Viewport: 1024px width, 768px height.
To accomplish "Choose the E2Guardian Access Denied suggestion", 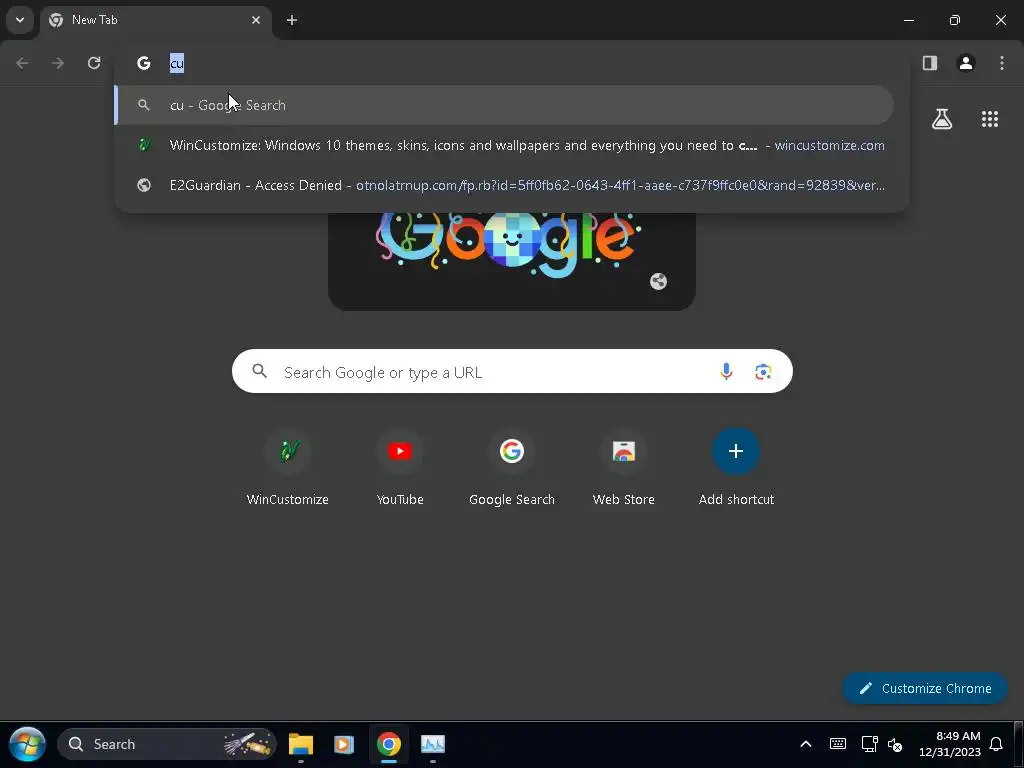I will tap(504, 185).
